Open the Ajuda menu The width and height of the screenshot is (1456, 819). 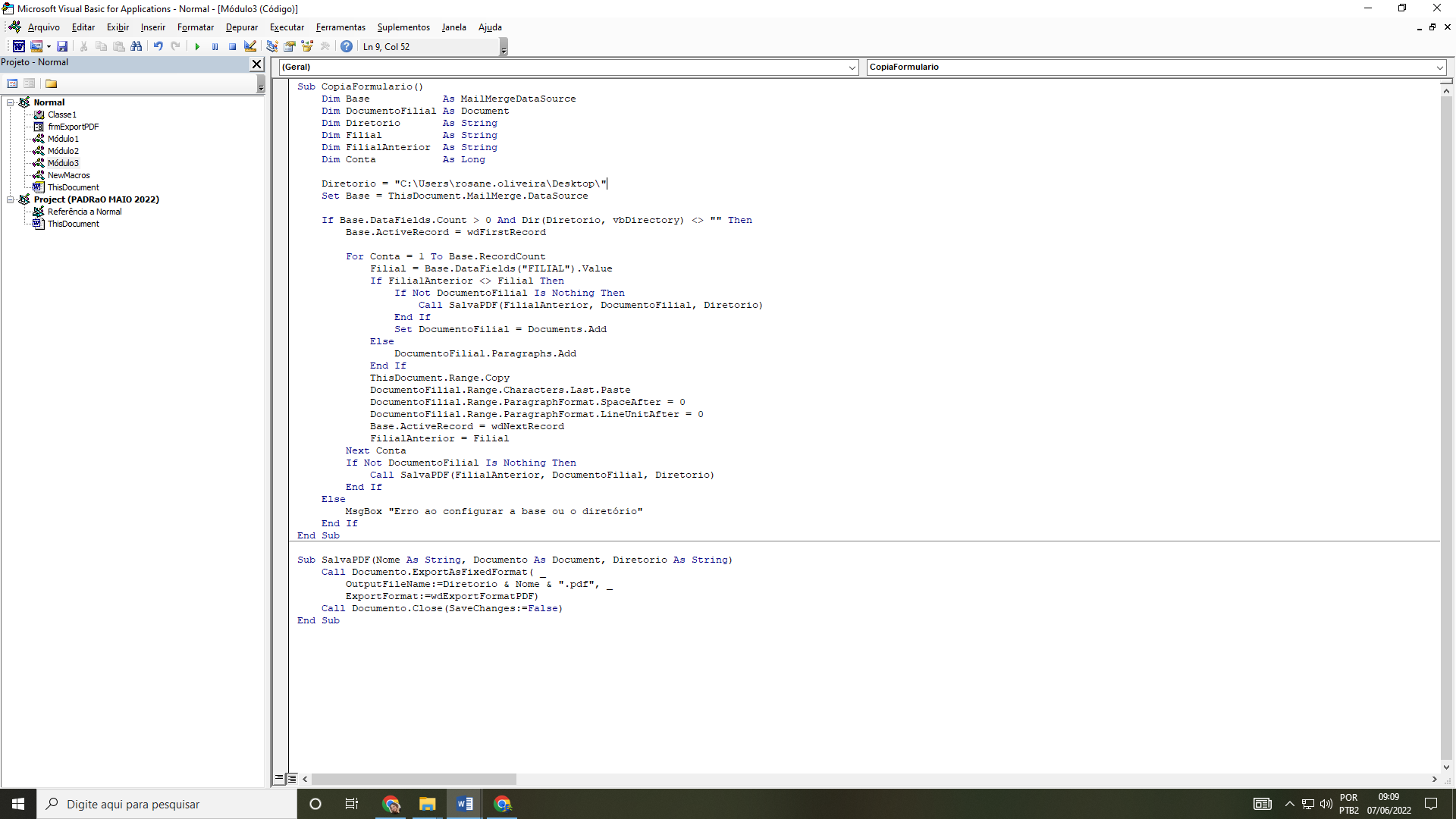[x=490, y=27]
